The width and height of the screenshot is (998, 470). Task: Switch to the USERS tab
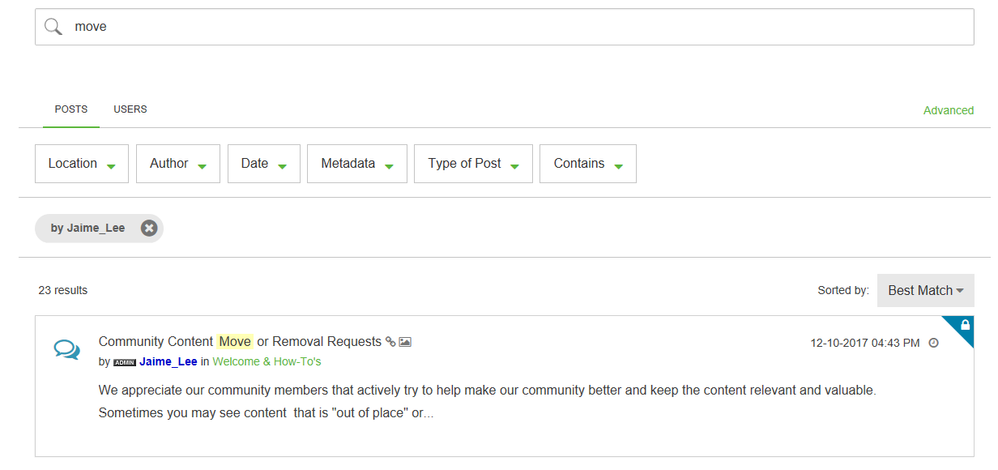pyautogui.click(x=130, y=110)
